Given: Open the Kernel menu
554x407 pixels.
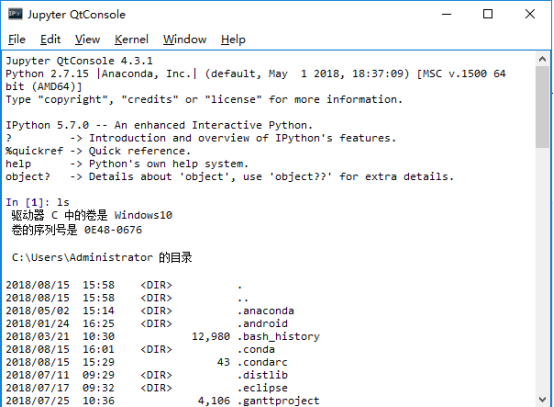Looking at the screenshot, I should (131, 39).
